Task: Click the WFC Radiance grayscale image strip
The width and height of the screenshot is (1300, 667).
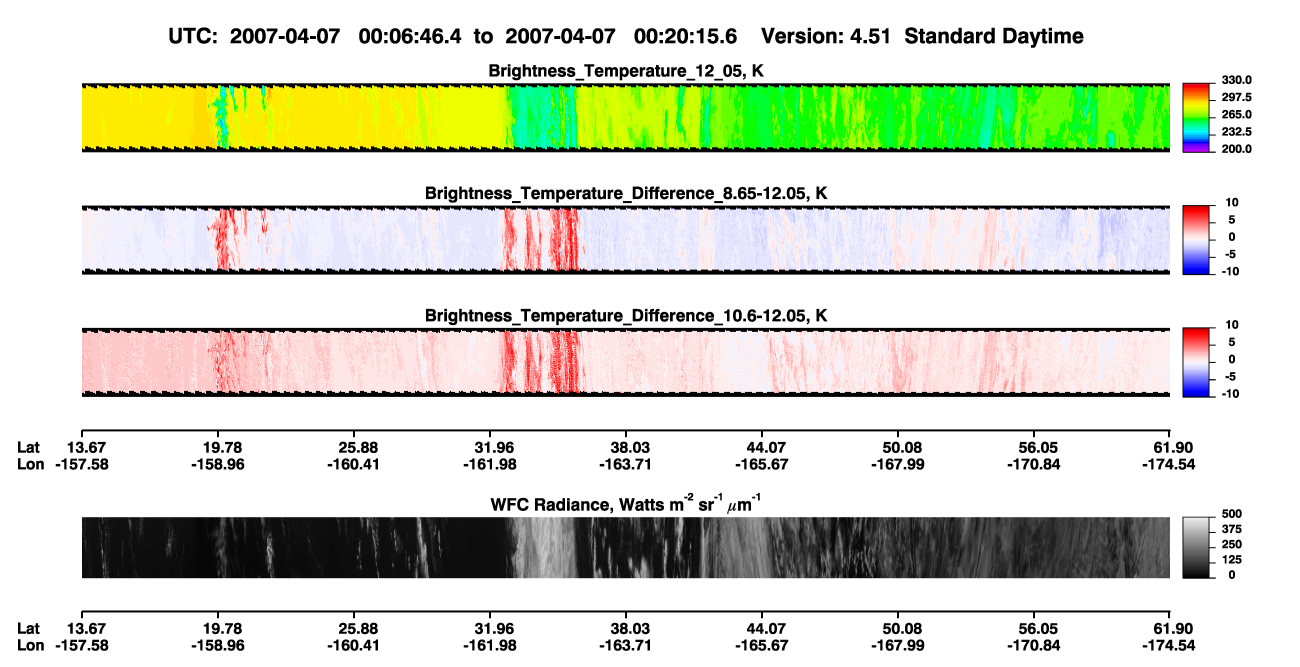Action: point(626,548)
